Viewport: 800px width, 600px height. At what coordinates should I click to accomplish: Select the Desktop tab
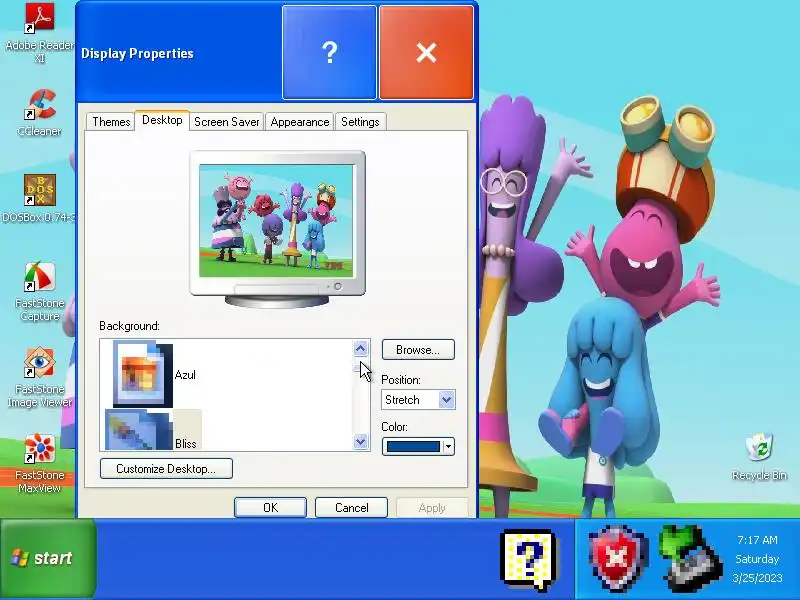coord(162,120)
